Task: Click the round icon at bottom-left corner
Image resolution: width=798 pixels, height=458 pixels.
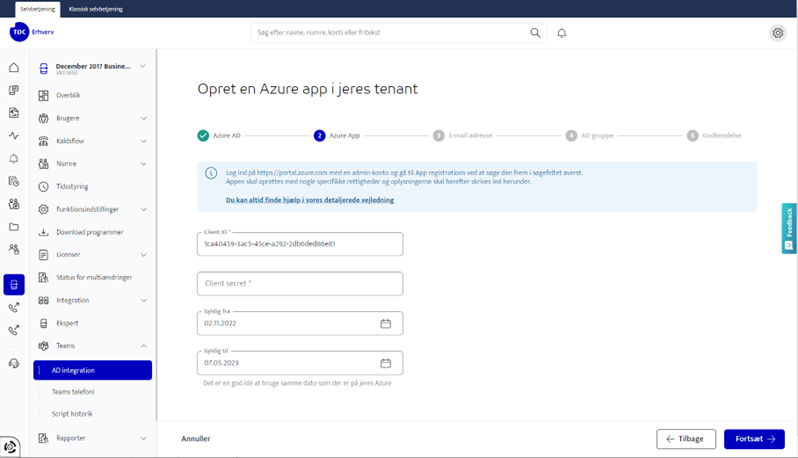Action: click(x=10, y=447)
